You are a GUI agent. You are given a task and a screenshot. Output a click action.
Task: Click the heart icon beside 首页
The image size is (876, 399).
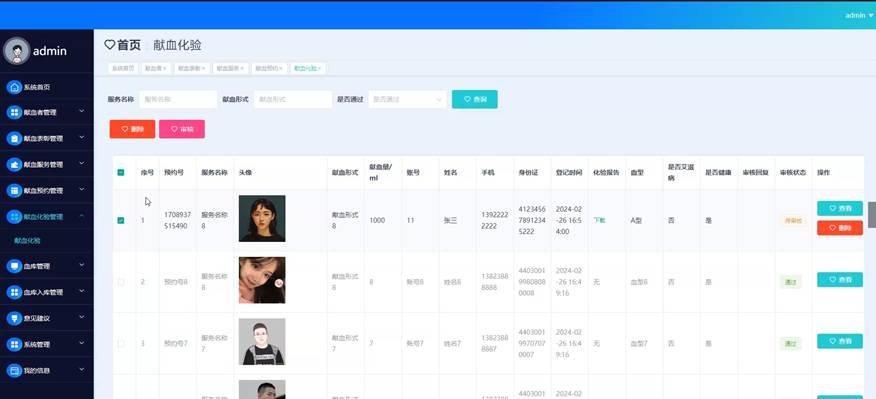(x=110, y=45)
